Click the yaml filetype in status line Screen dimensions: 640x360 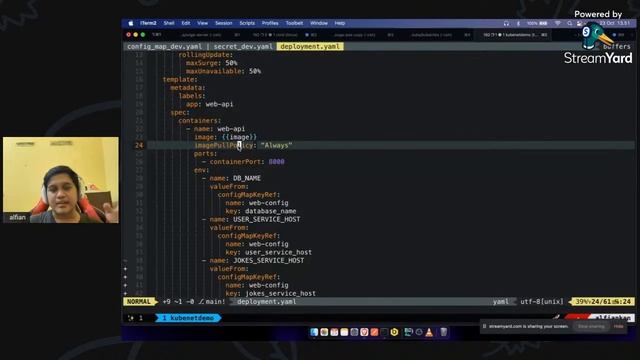click(x=501, y=302)
